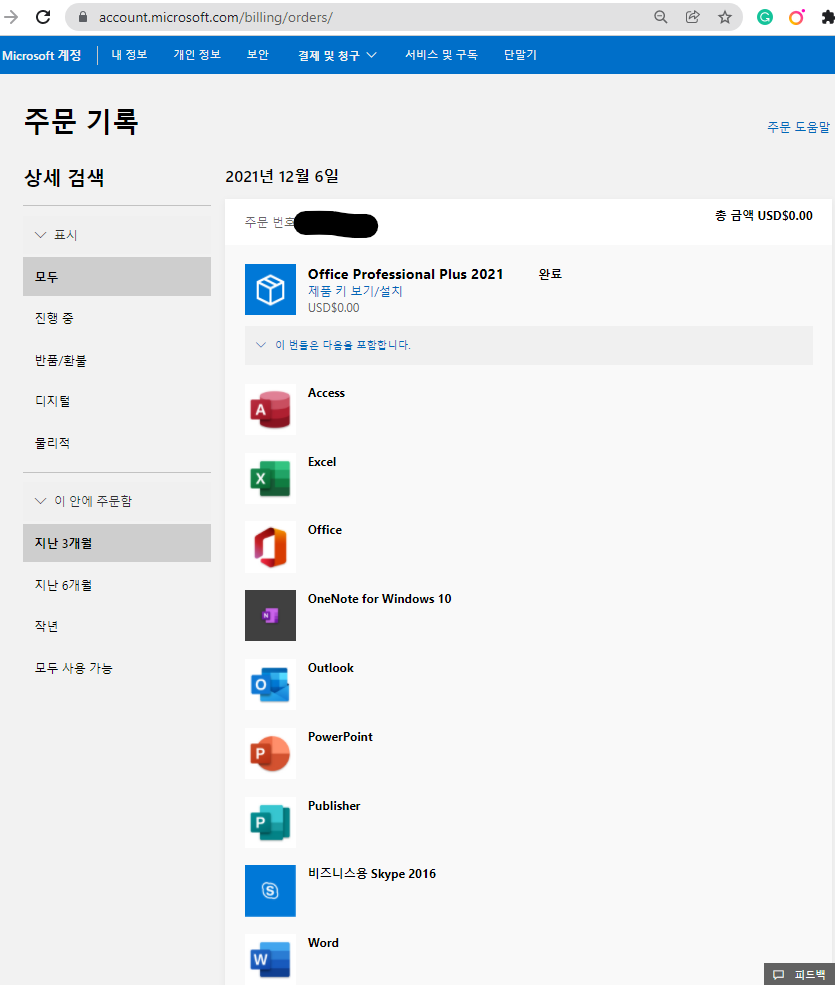Click the Access product name
The width and height of the screenshot is (835, 985).
(326, 393)
